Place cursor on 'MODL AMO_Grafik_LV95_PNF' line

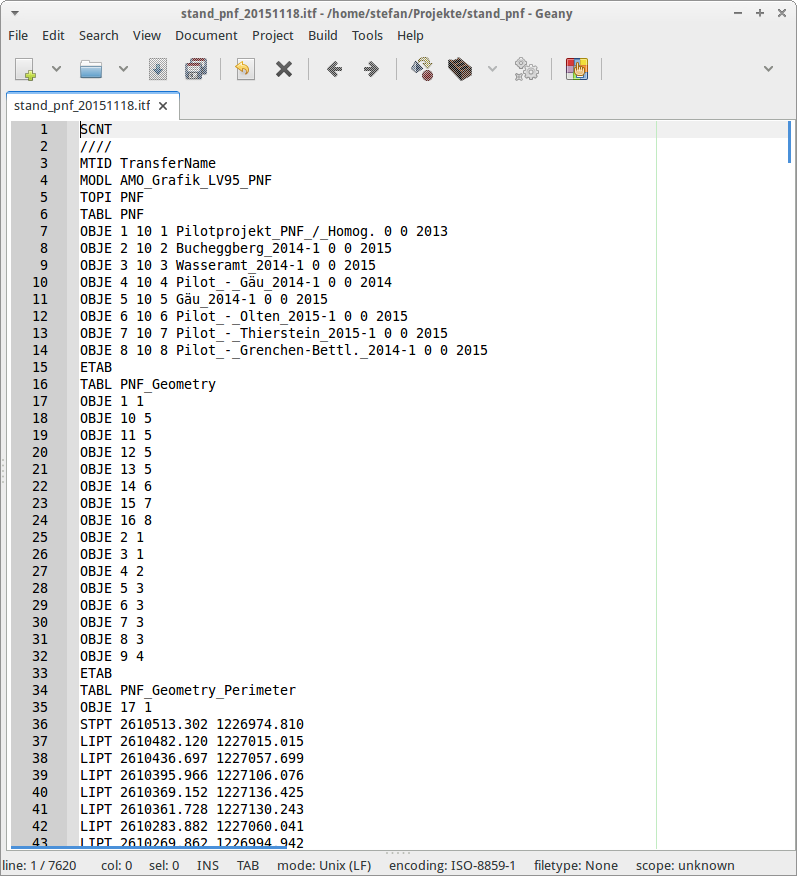(175, 180)
